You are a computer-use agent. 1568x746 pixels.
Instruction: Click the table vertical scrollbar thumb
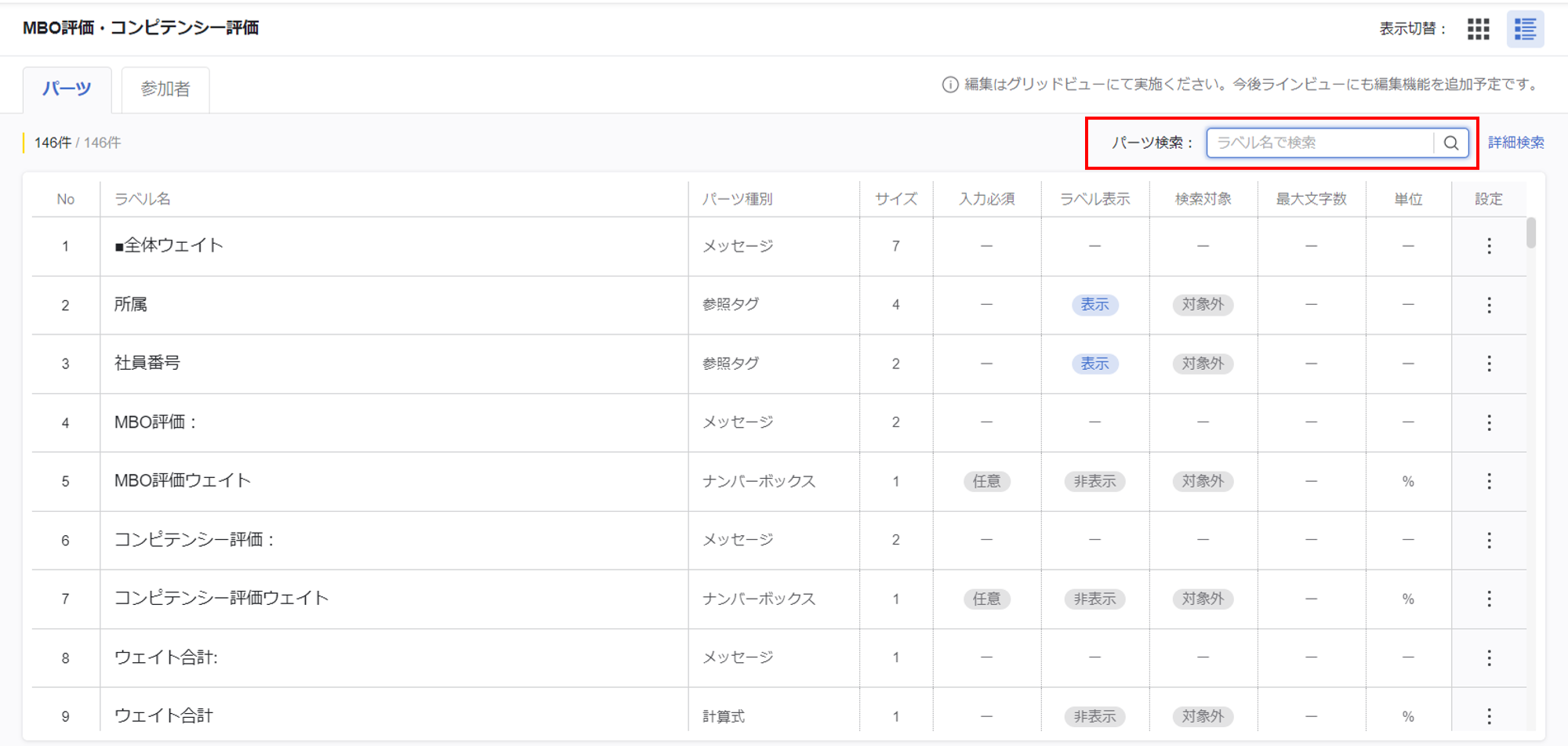coord(1531,233)
